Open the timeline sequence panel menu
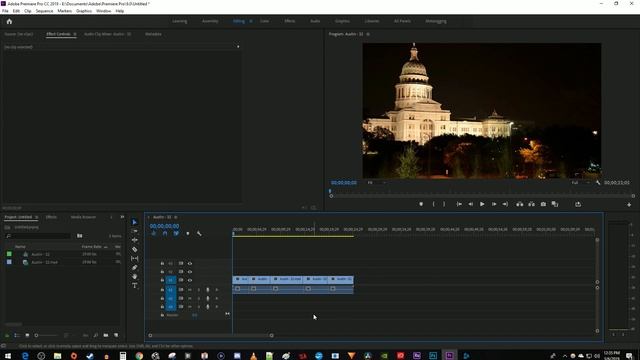This screenshot has width=640, height=360. click(176, 217)
